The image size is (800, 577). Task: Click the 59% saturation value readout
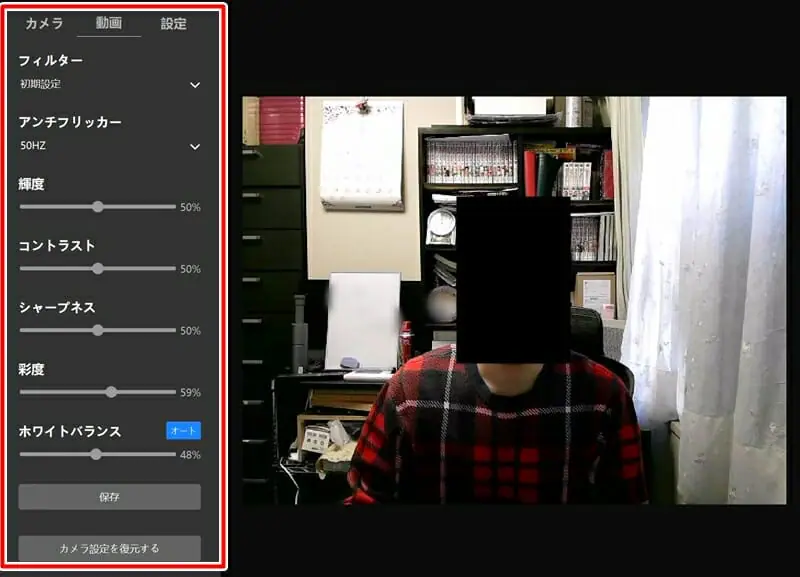[190, 393]
